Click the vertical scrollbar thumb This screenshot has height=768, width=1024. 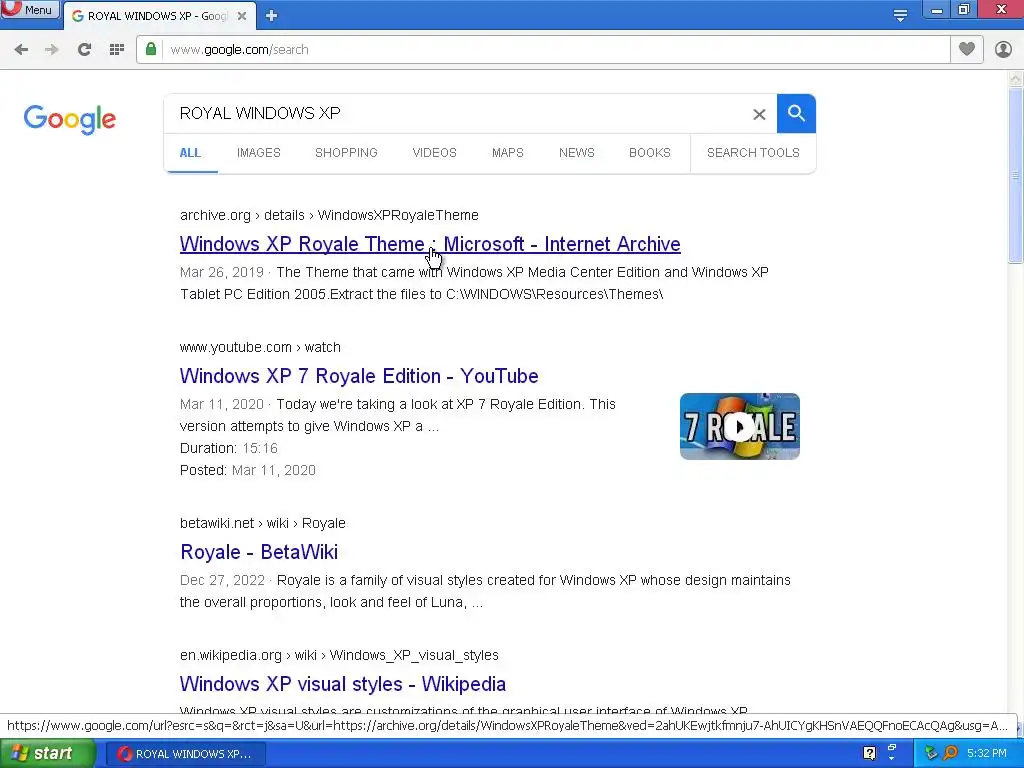coord(1016,176)
